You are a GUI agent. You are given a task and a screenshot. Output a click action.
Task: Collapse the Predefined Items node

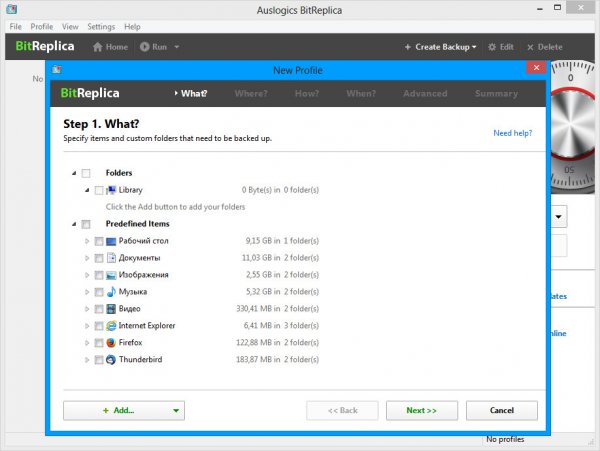(x=74, y=224)
